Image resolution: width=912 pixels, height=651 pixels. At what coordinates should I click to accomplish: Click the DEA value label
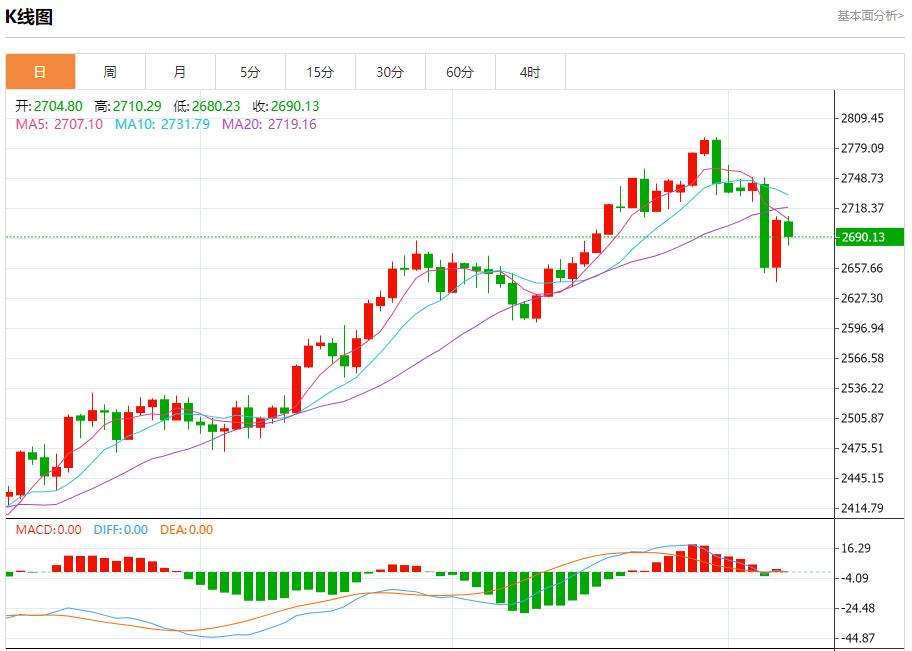tap(186, 530)
